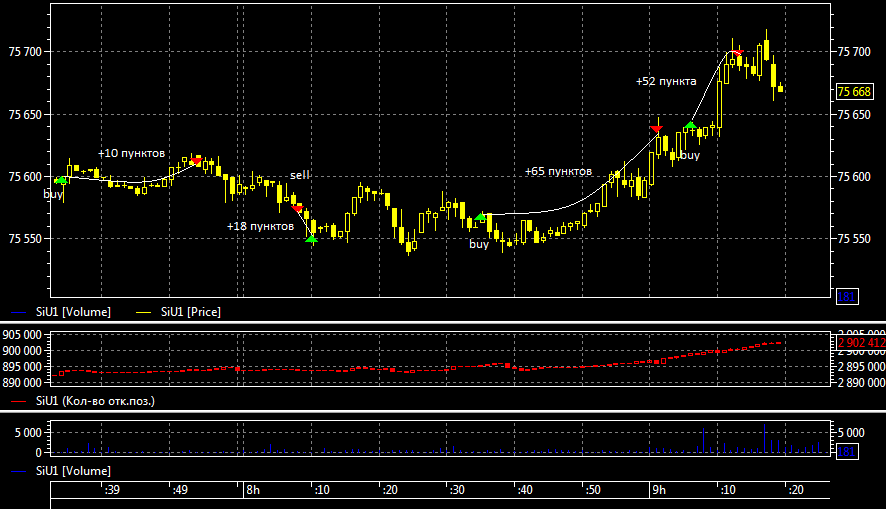Select the 905 000 open-interest axis label
The height and width of the screenshot is (509, 886).
[22, 335]
